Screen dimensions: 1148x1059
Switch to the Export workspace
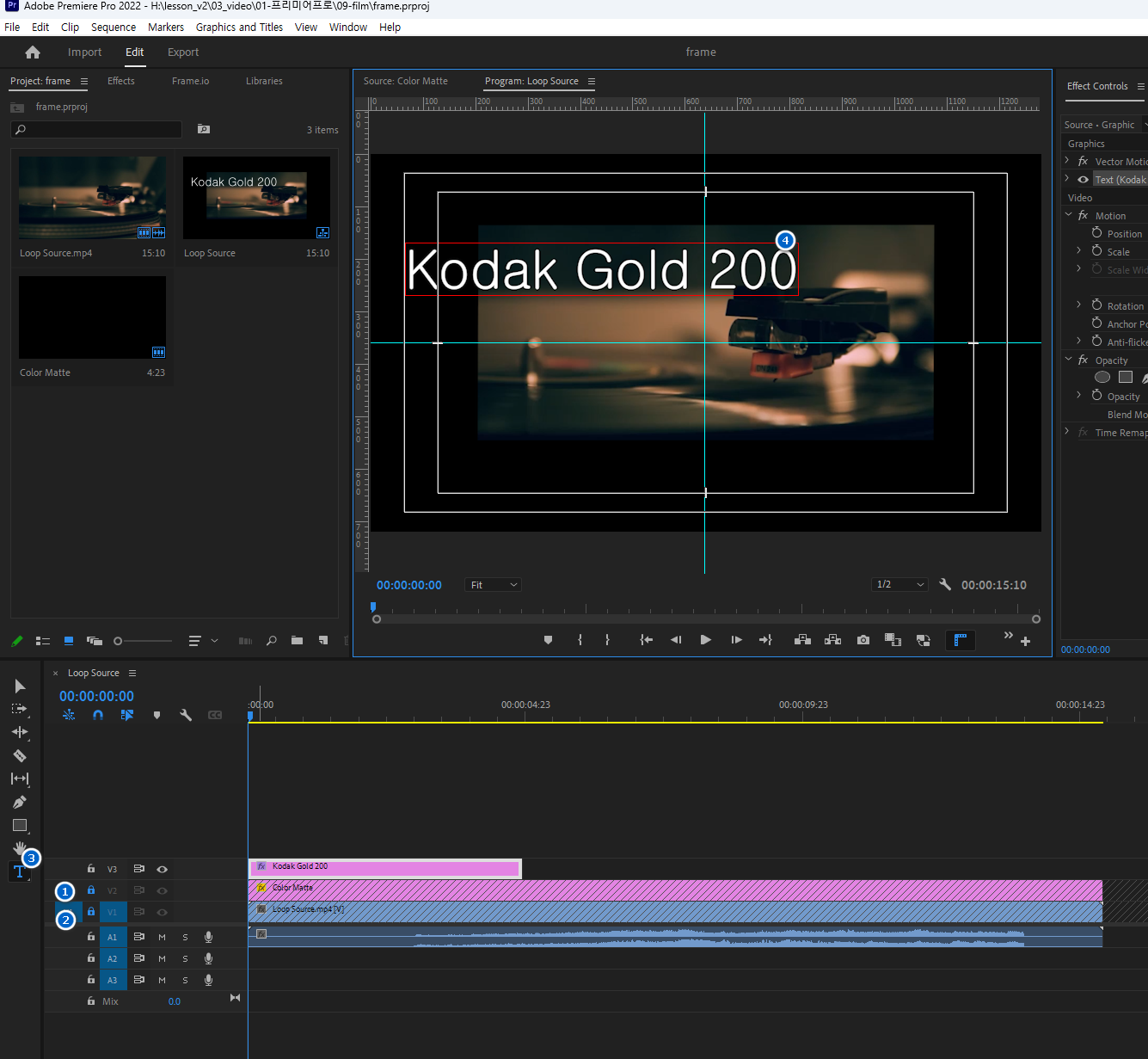click(183, 52)
